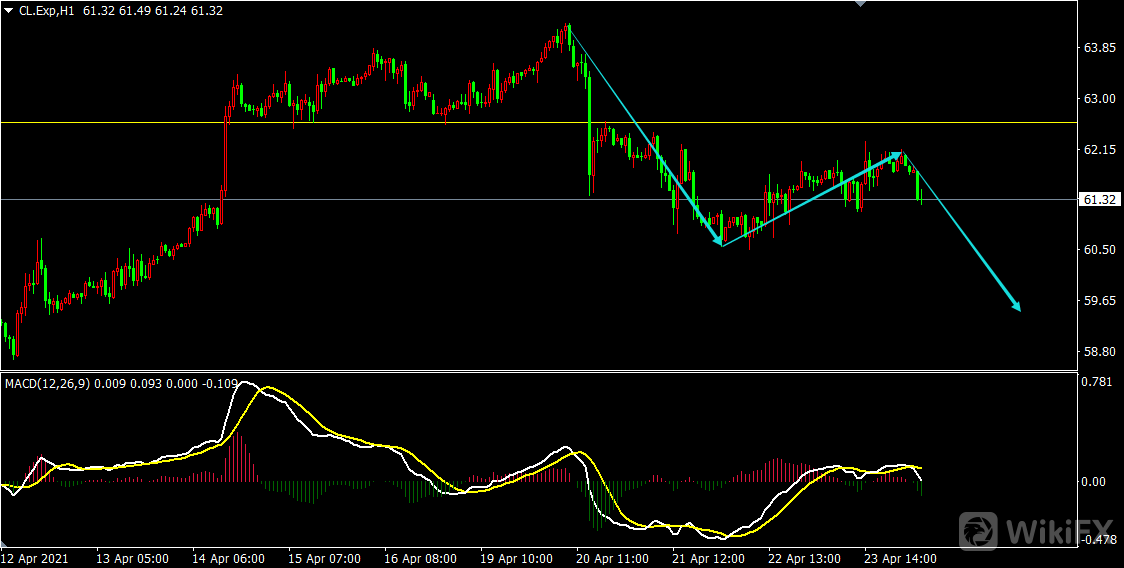
Task: Click the small triangle marker above the 12 Apr 2021 label
Action: 4,544
